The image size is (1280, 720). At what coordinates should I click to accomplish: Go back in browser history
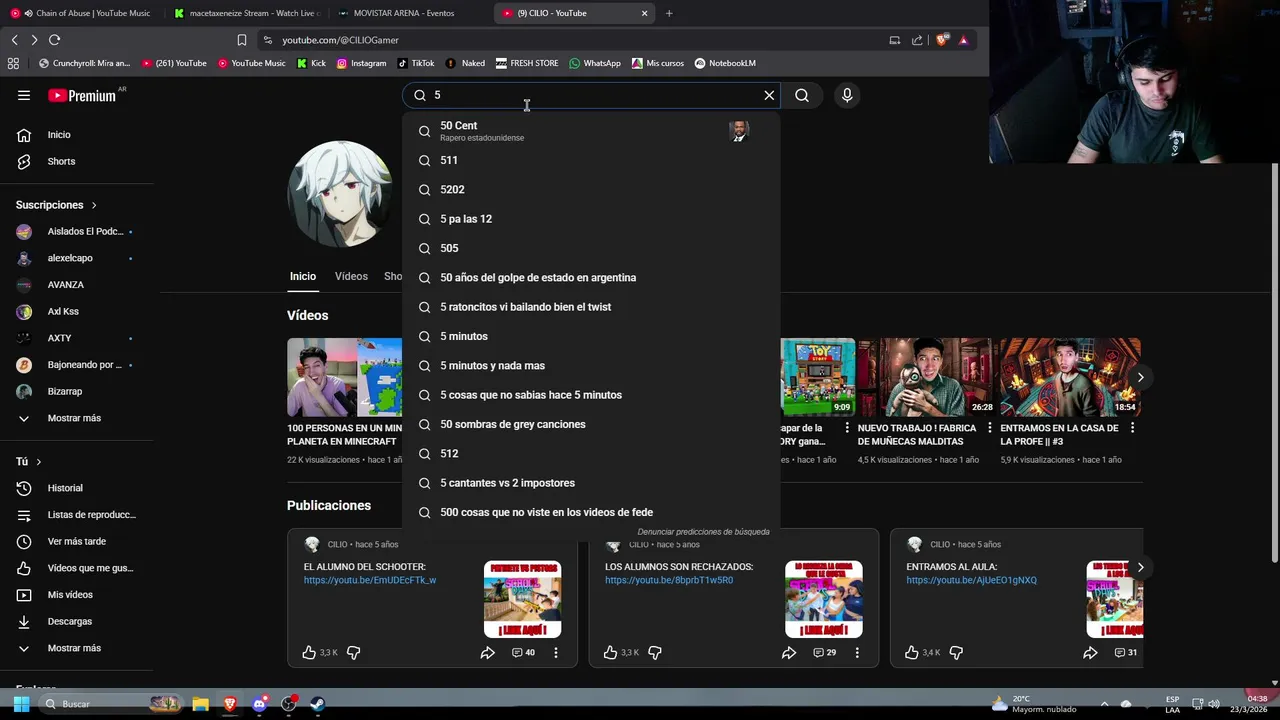pyautogui.click(x=14, y=40)
